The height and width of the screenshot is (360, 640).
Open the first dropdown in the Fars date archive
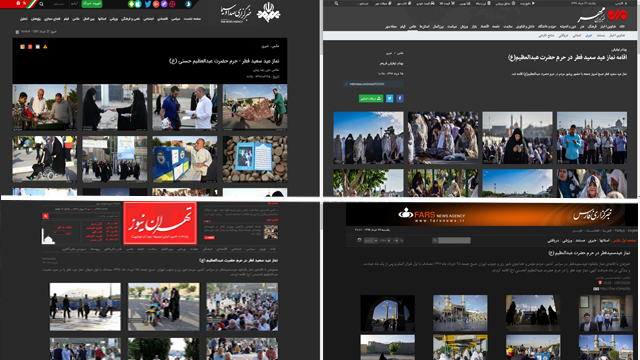pos(371,240)
